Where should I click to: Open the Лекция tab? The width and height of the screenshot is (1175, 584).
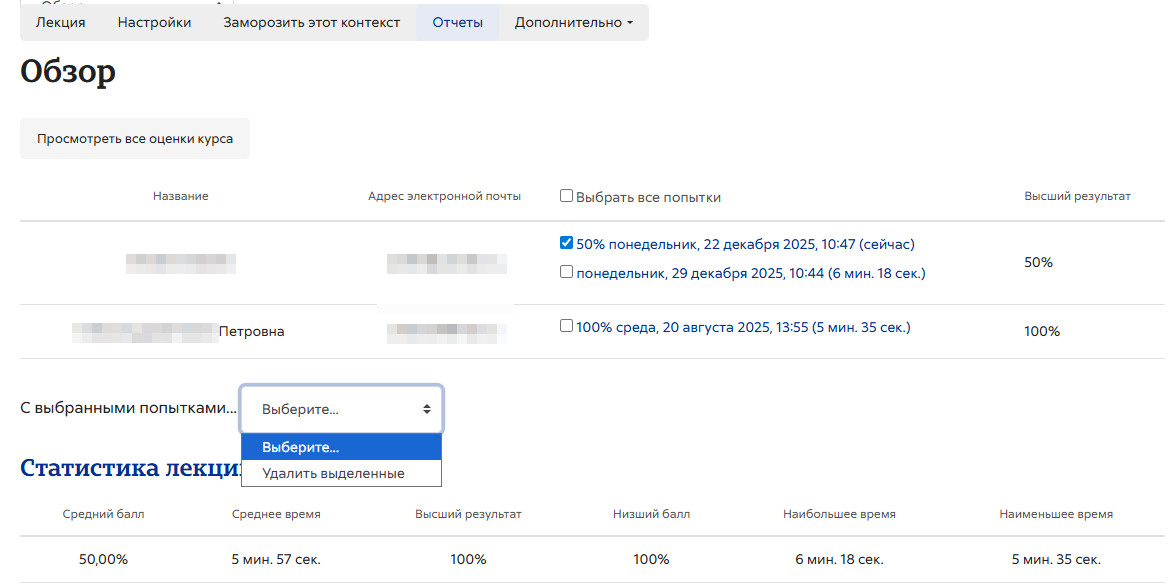(x=61, y=22)
